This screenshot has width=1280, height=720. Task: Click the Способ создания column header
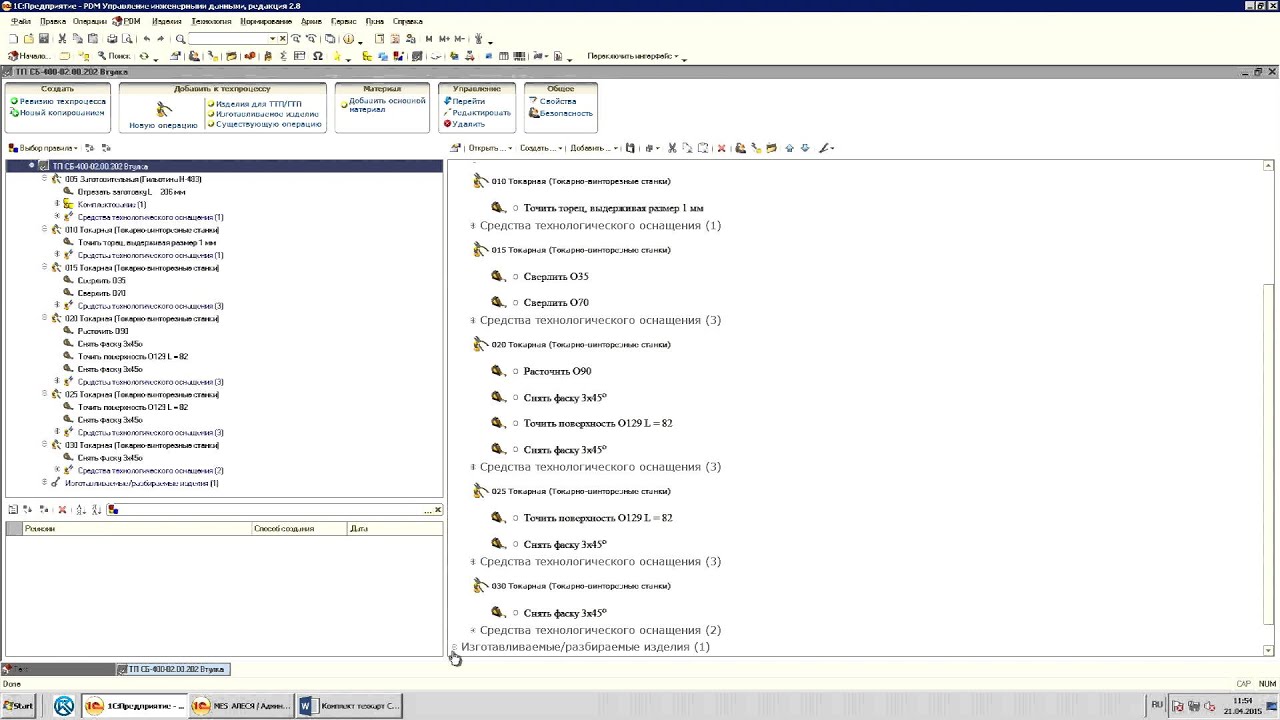pyautogui.click(x=298, y=529)
